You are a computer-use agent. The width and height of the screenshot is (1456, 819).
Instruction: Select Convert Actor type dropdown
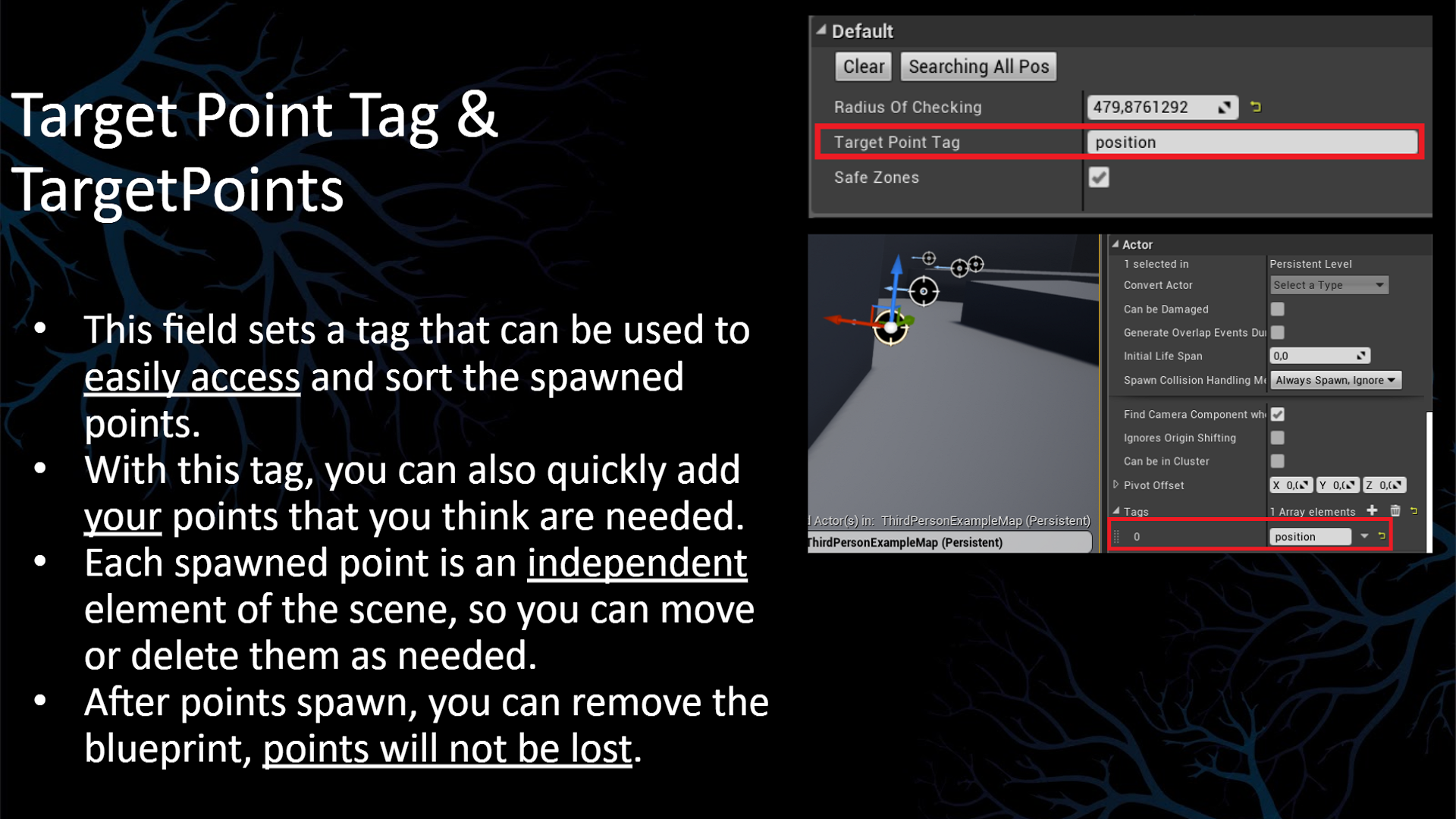1326,285
